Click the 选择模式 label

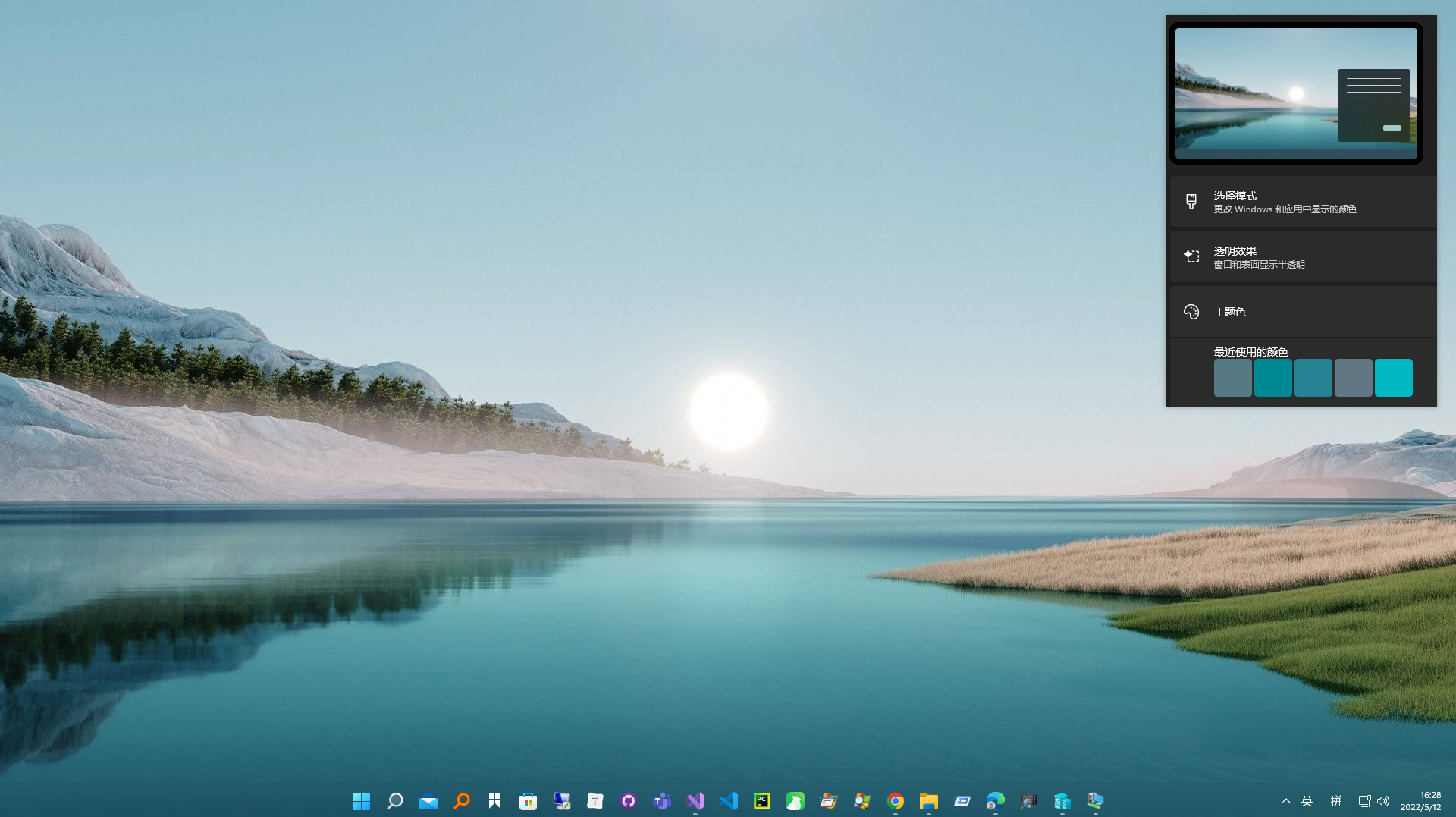click(x=1235, y=196)
